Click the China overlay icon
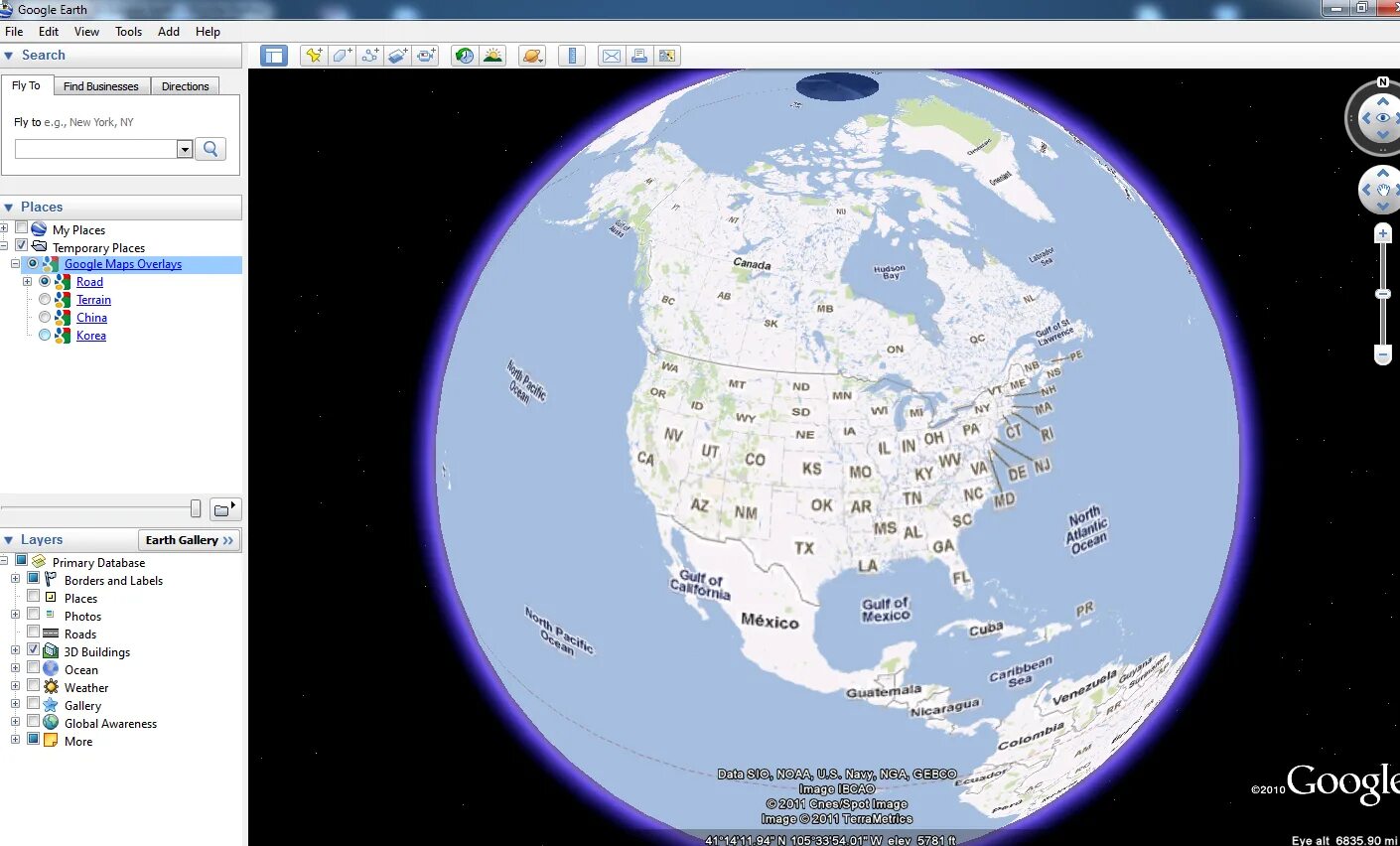 click(63, 318)
